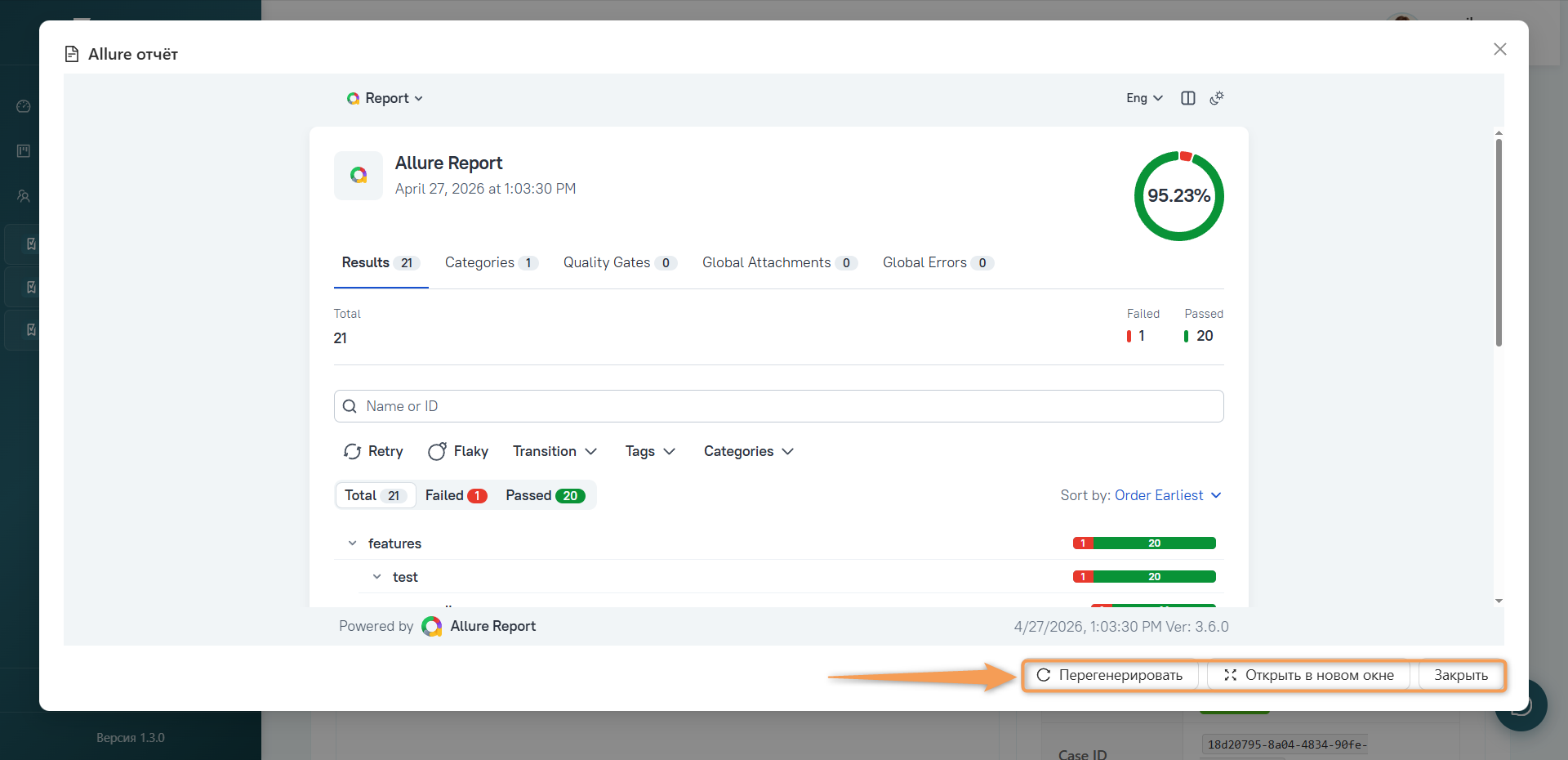1568x760 pixels.
Task: Open the Global Attachments tab
Action: coord(780,262)
